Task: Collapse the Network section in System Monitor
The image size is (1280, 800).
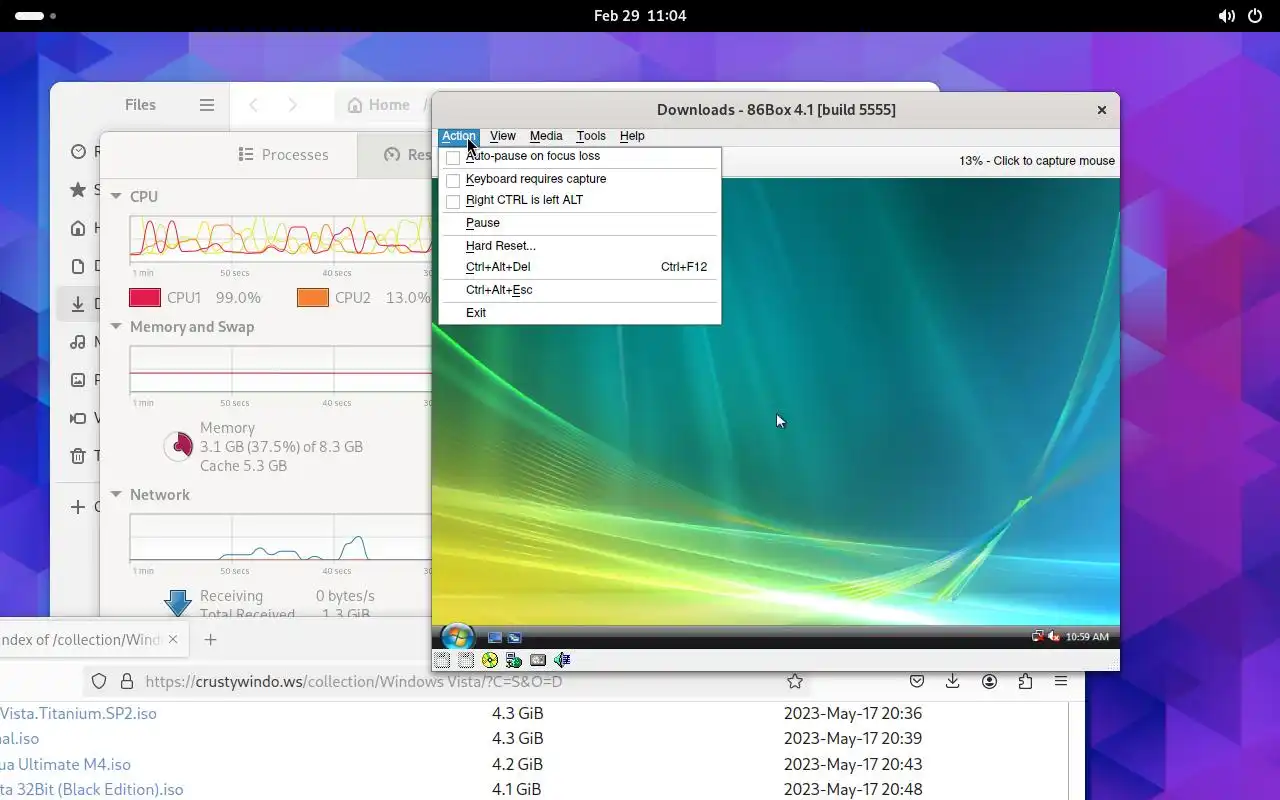Action: click(x=116, y=495)
